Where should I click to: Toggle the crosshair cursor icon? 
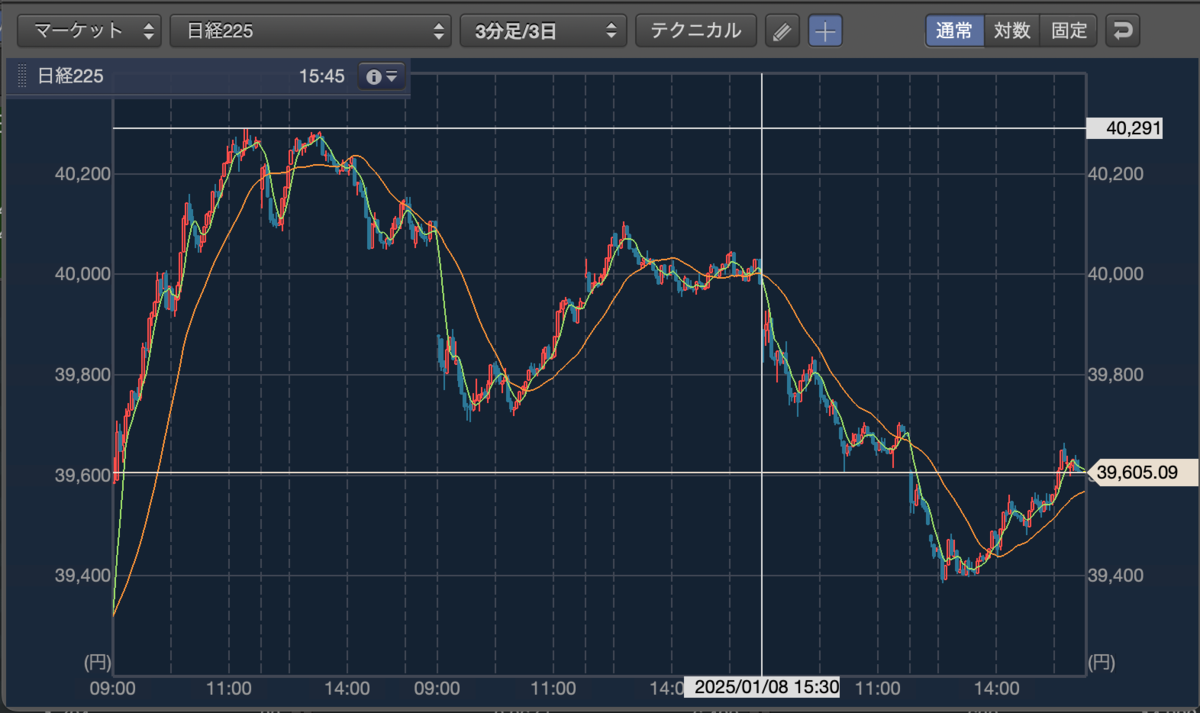coord(825,31)
